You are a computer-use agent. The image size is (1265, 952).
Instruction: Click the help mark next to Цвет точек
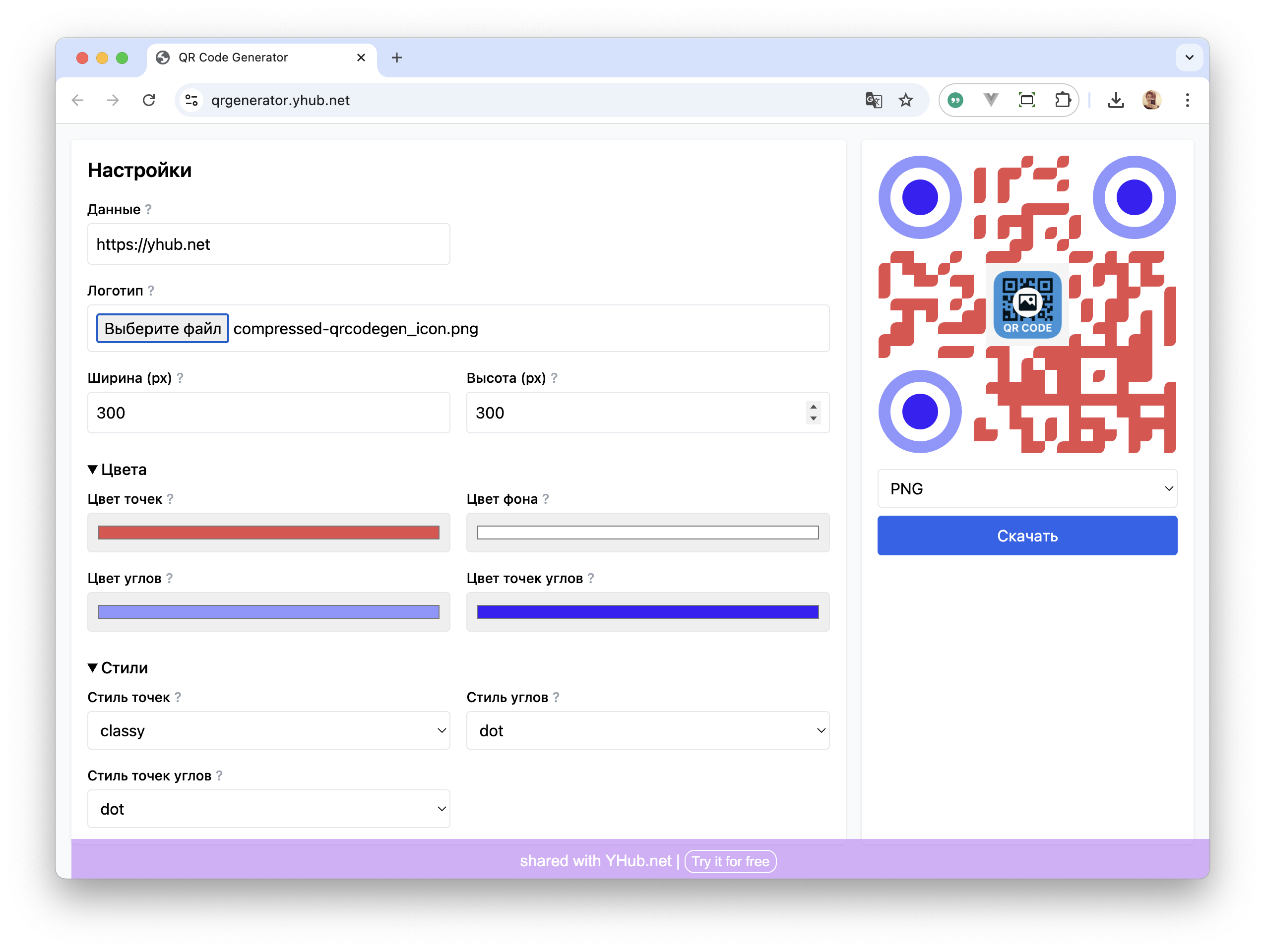pyautogui.click(x=170, y=499)
